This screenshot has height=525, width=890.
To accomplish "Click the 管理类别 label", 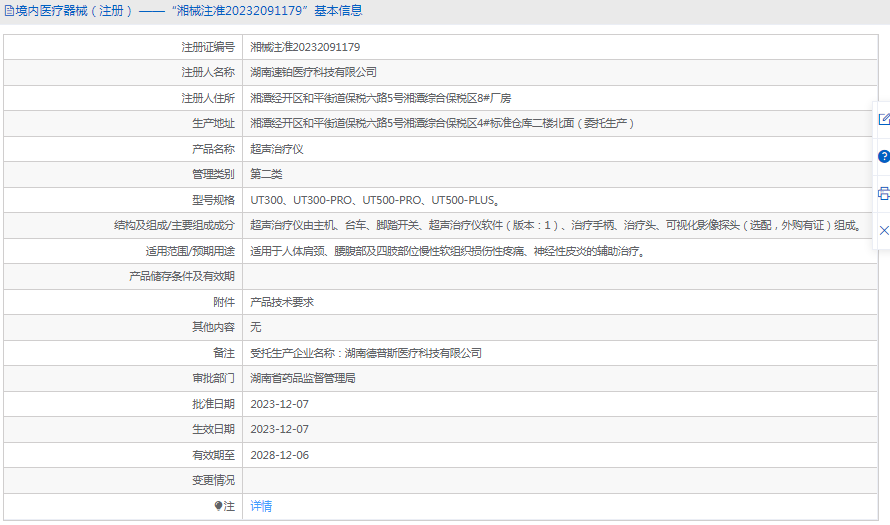I will point(213,174).
